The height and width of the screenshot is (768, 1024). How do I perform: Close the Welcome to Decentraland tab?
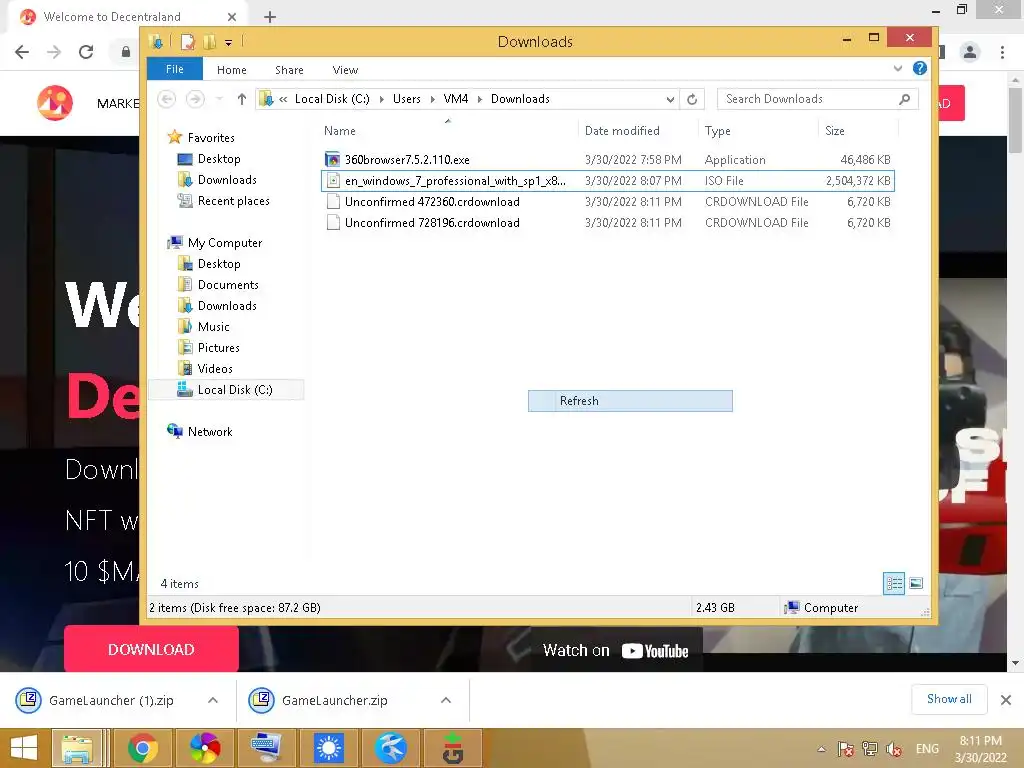pos(231,17)
